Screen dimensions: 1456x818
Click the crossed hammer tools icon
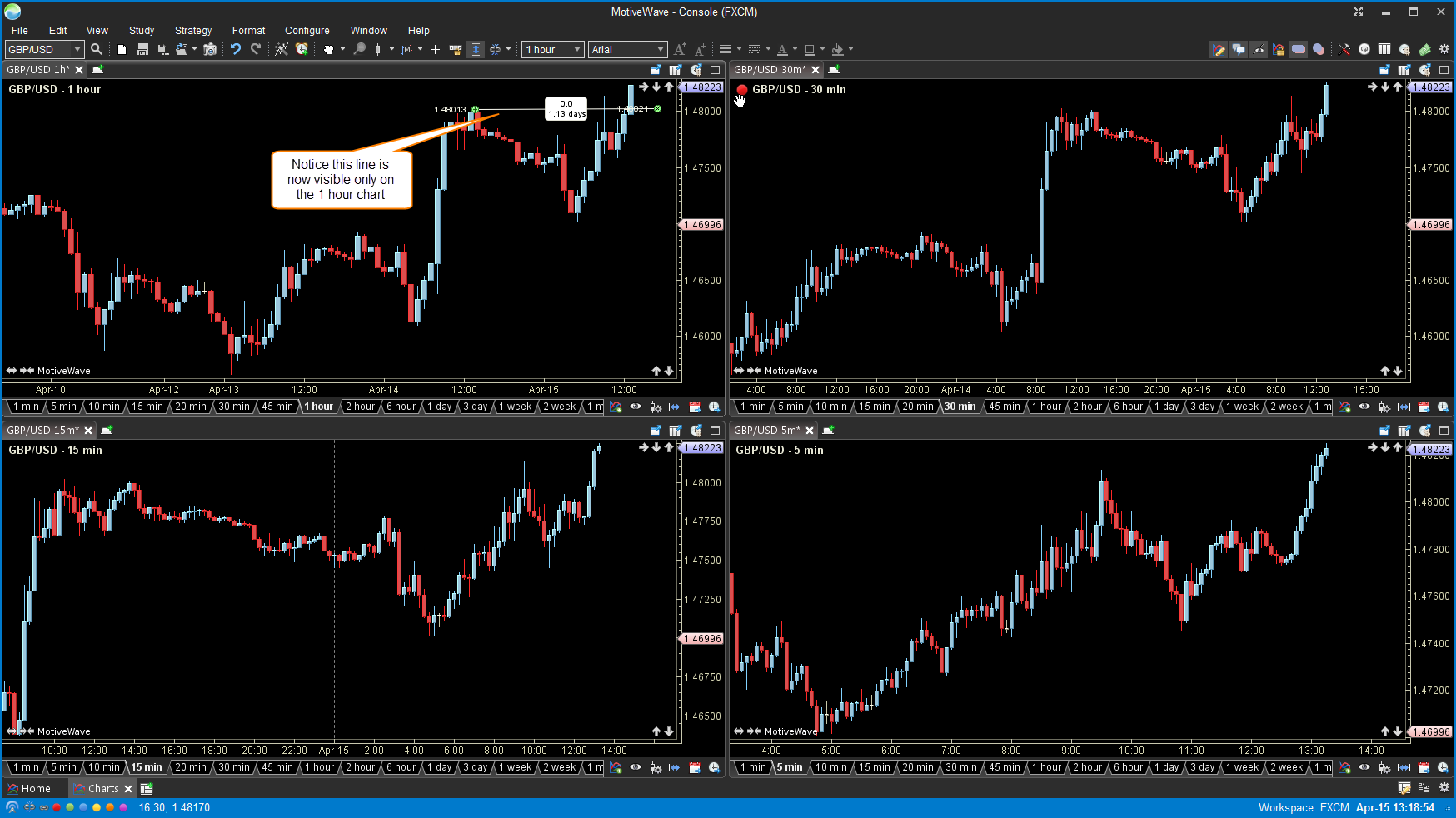coord(1344,49)
